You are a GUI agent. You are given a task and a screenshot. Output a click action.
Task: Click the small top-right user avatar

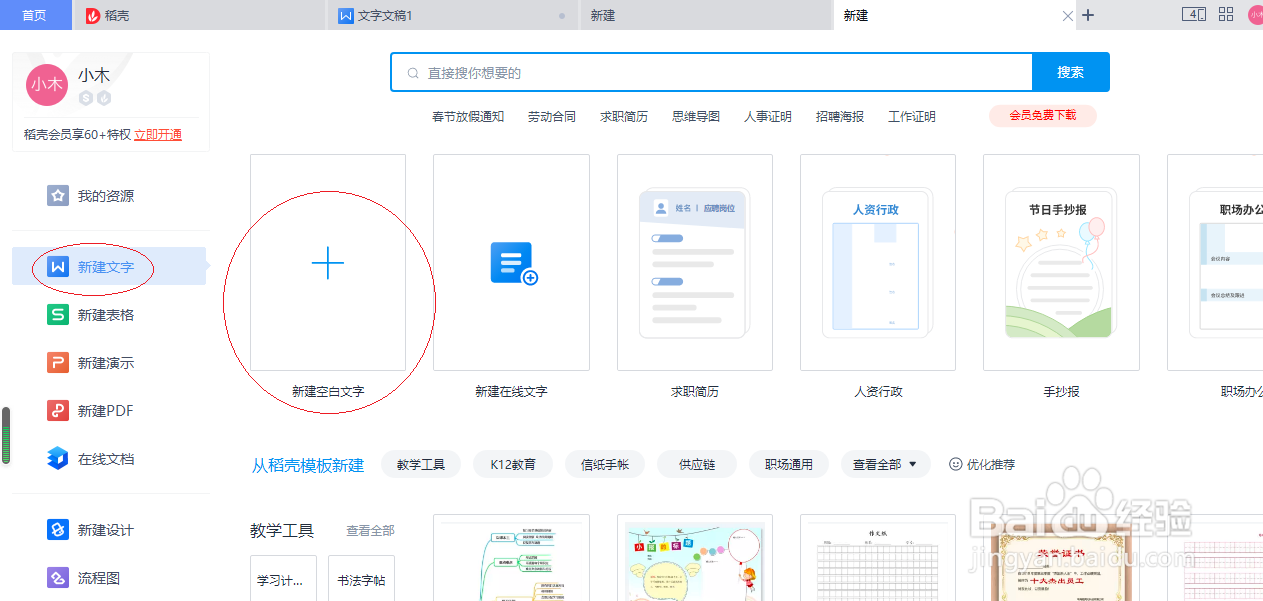[x=1255, y=15]
